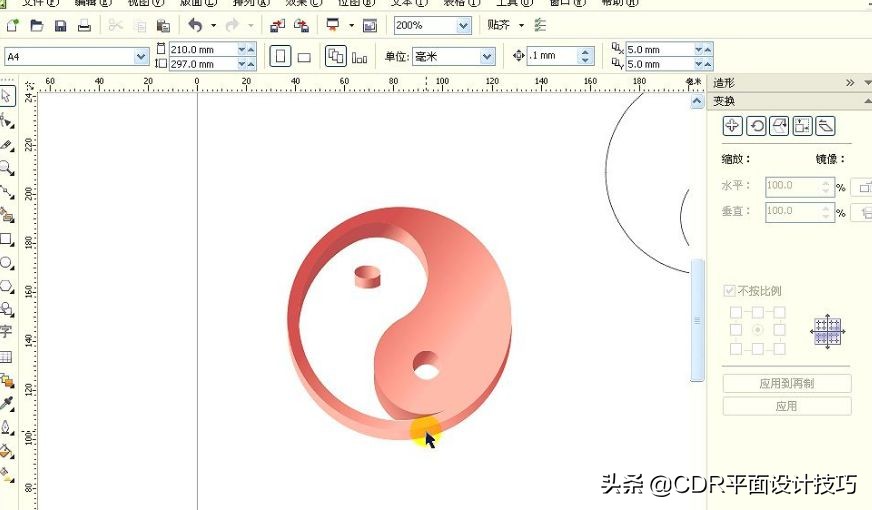
Task: Click the Position transform icon in docker
Action: [732, 126]
